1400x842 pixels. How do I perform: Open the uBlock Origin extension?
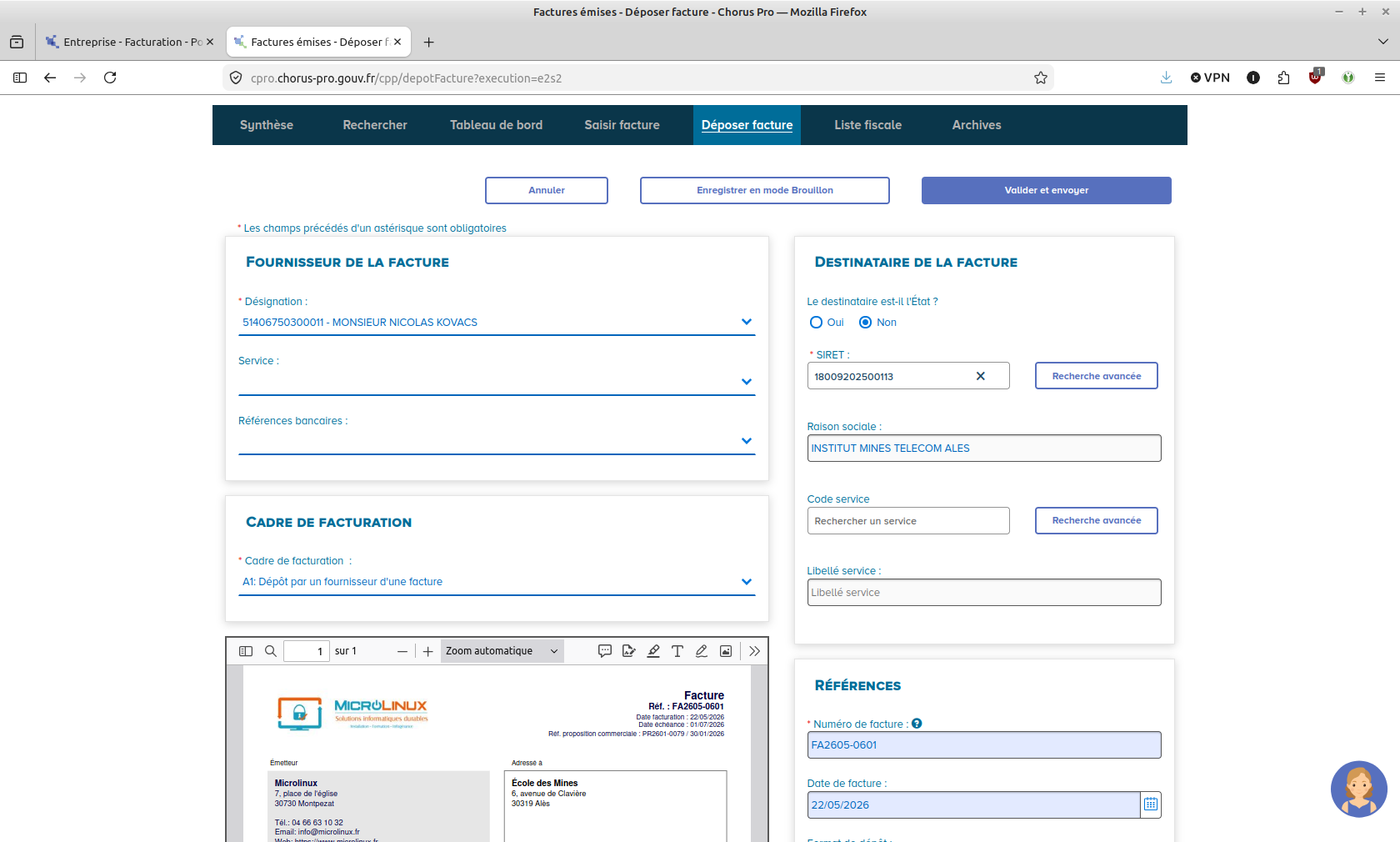coord(1316,77)
